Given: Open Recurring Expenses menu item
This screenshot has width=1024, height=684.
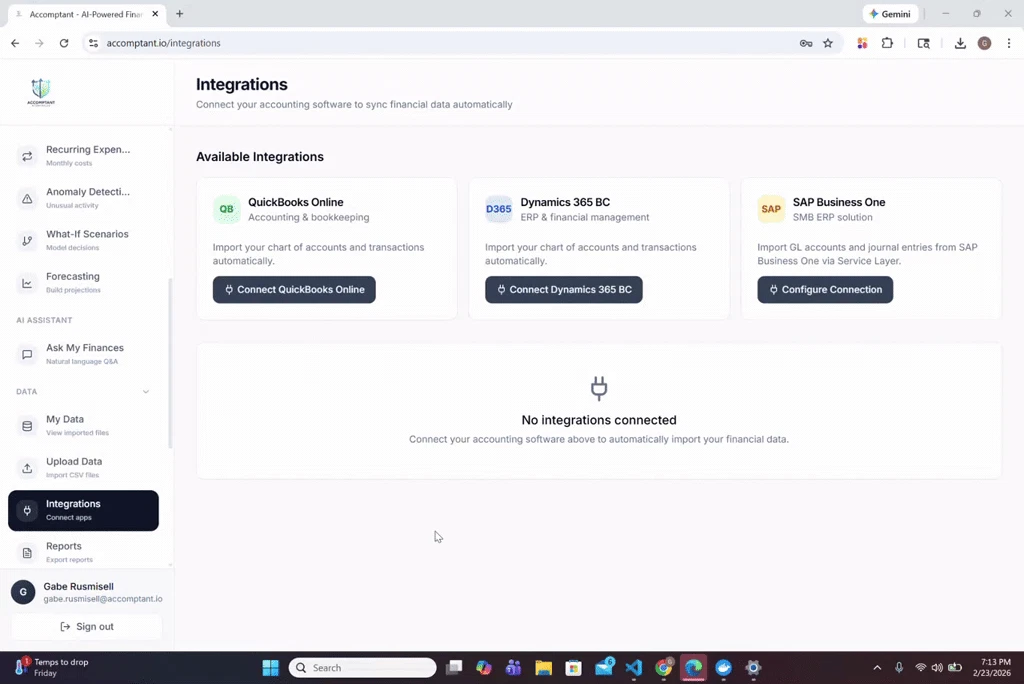Looking at the screenshot, I should (x=83, y=156).
